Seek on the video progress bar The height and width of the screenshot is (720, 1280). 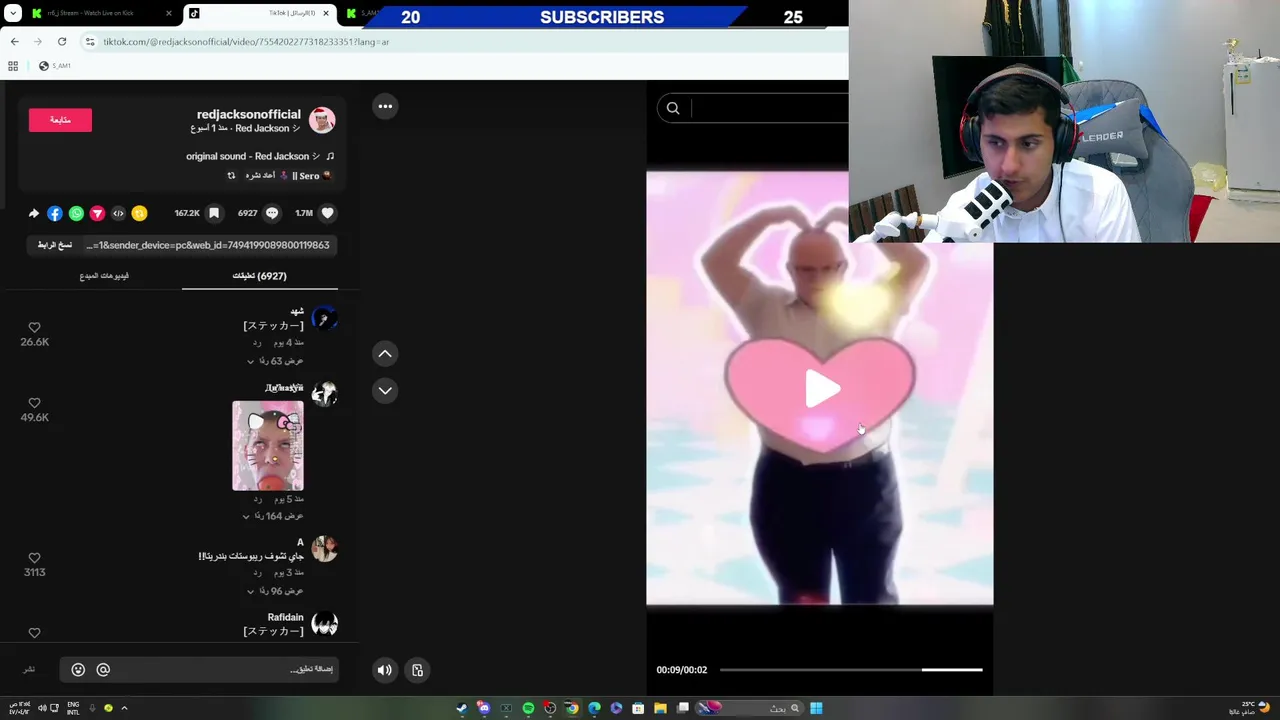851,670
